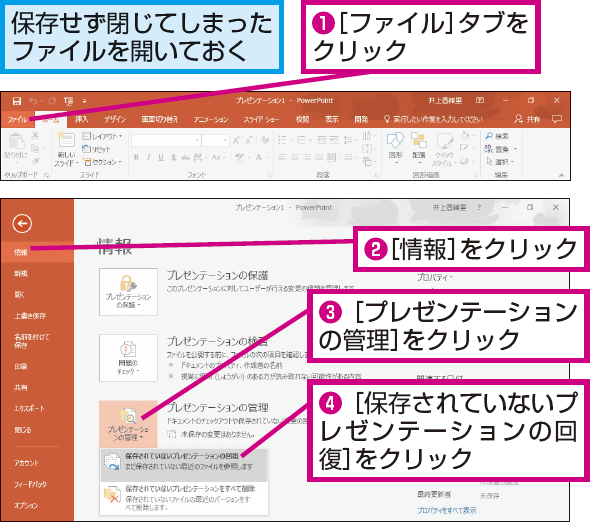600x522 pixels.
Task: Expand the プレゼンテーションの管理 dropdown button
Action: click(x=128, y=424)
